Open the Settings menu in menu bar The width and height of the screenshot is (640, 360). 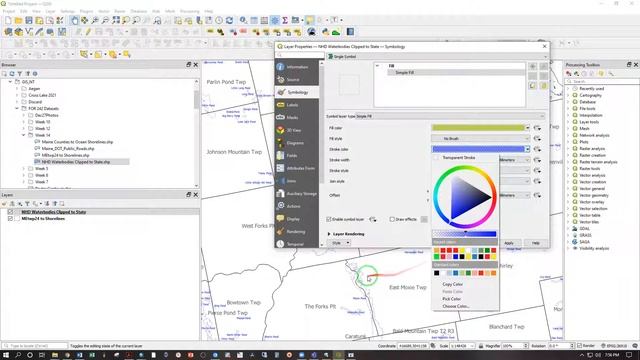coord(68,11)
